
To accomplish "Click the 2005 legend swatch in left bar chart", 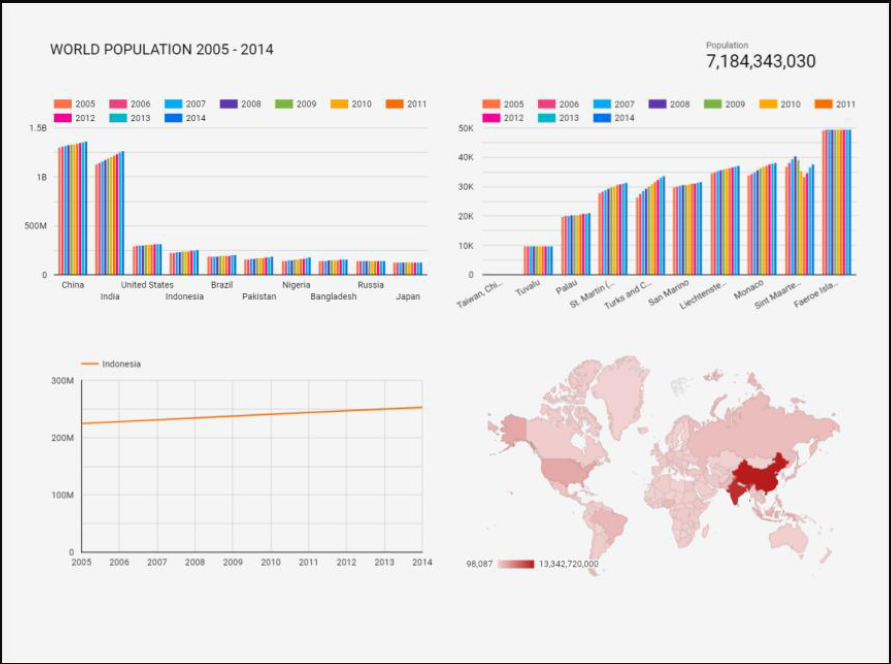I will pos(62,104).
